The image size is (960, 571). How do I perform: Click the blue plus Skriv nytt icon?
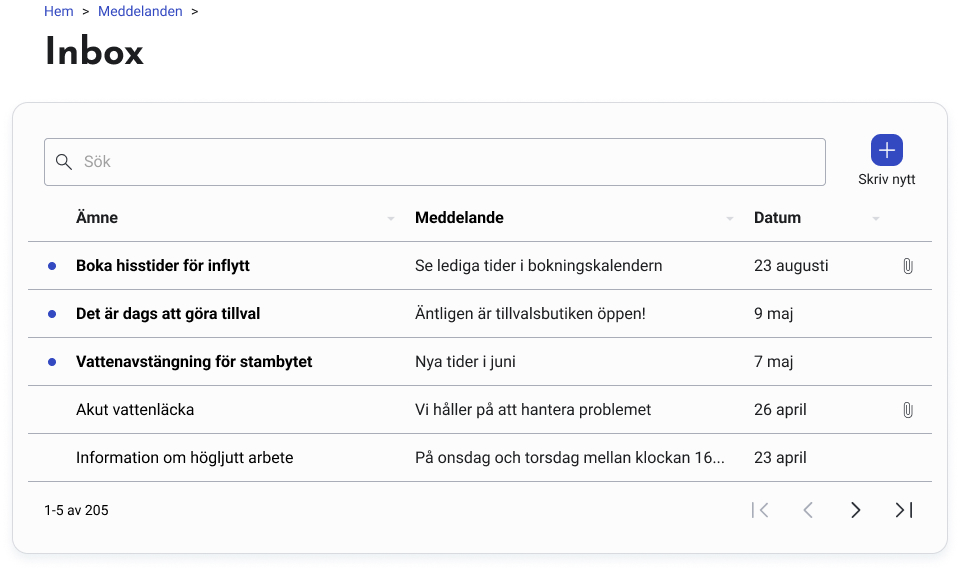[x=886, y=150]
